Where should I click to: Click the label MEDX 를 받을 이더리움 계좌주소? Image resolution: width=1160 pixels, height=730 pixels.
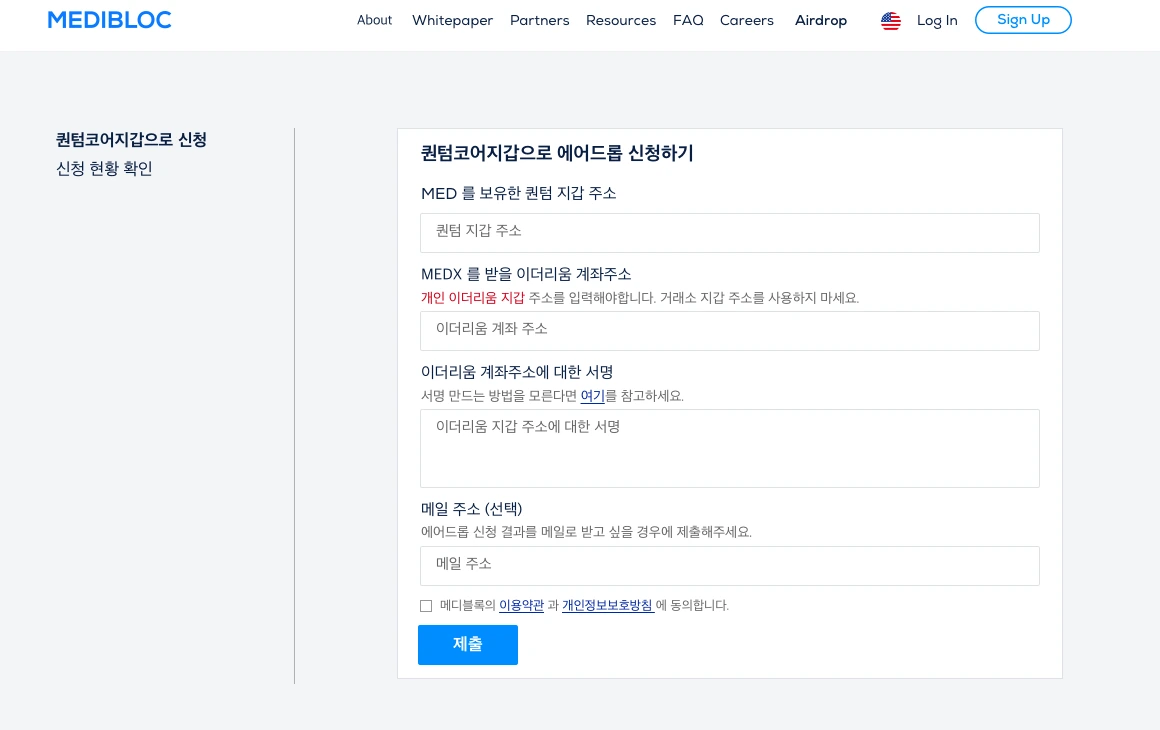526,274
